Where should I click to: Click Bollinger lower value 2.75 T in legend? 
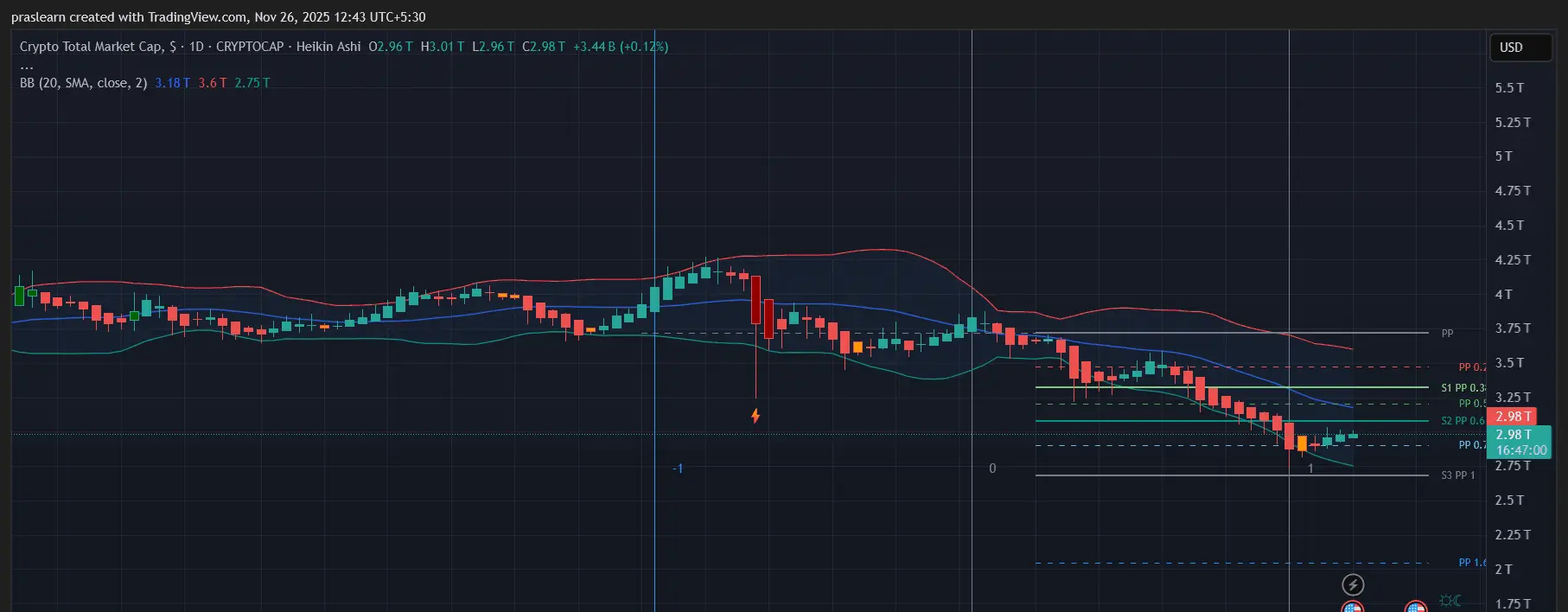[252, 83]
